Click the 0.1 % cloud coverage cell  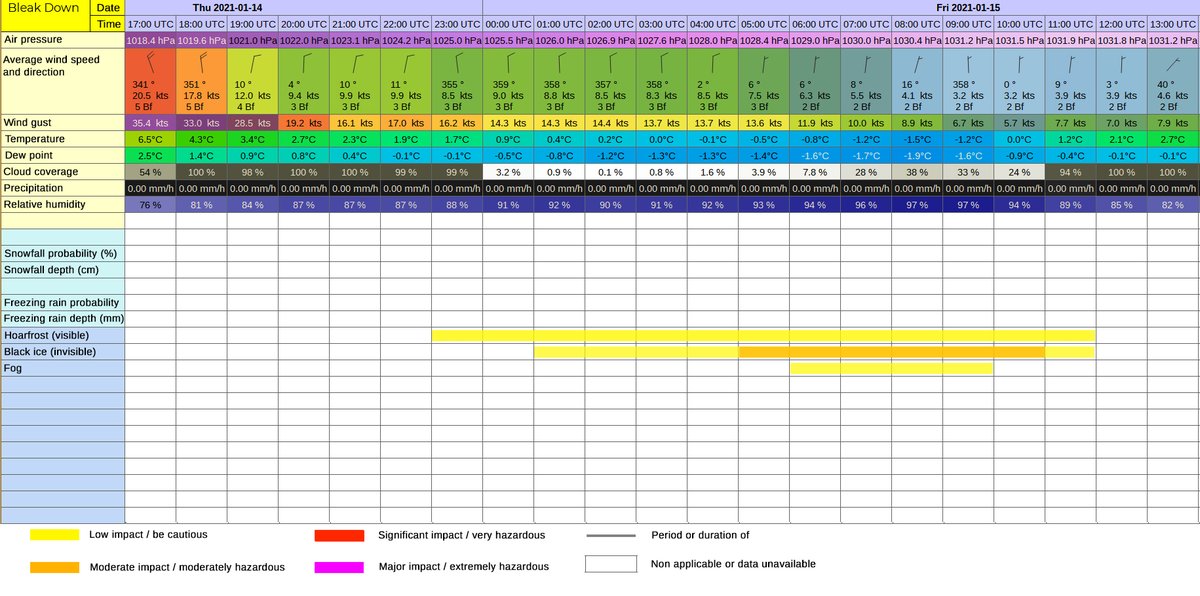pyautogui.click(x=611, y=171)
